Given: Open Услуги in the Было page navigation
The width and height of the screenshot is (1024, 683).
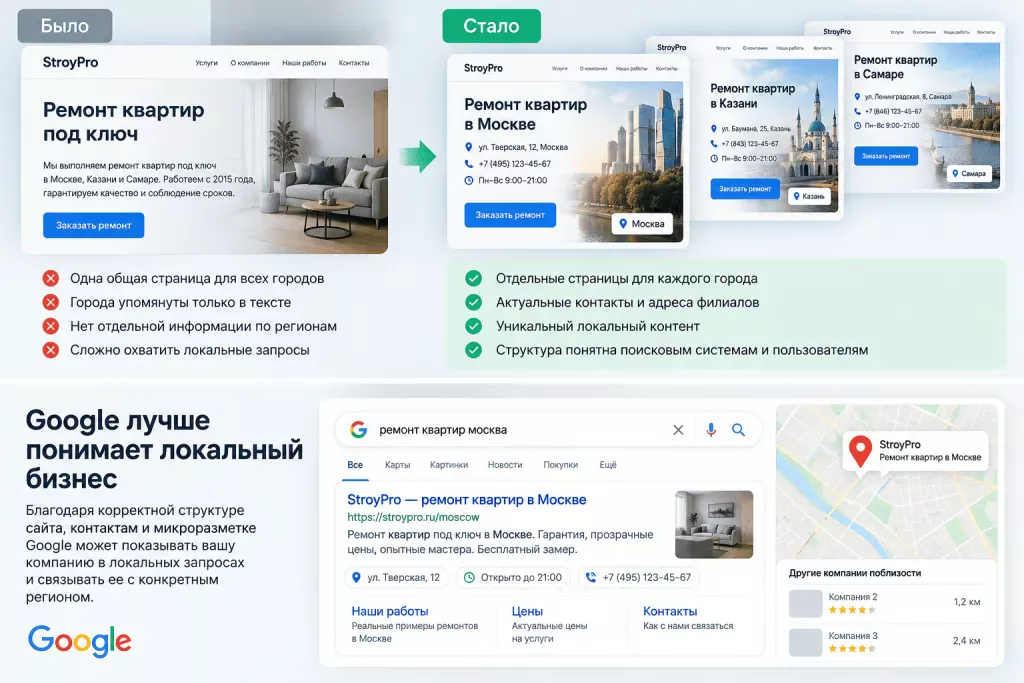Looking at the screenshot, I should [206, 63].
